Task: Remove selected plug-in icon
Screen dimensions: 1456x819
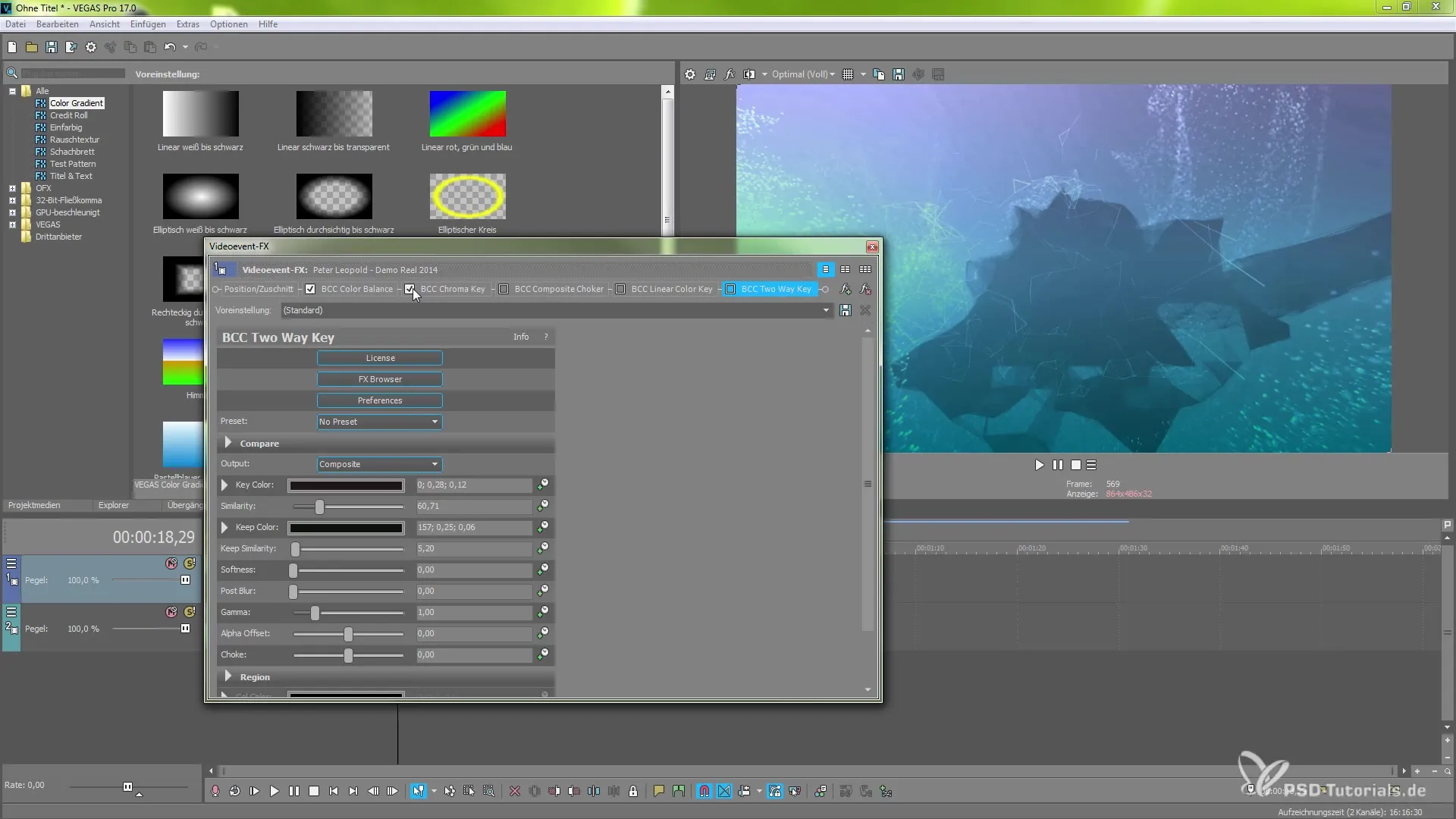Action: (865, 289)
